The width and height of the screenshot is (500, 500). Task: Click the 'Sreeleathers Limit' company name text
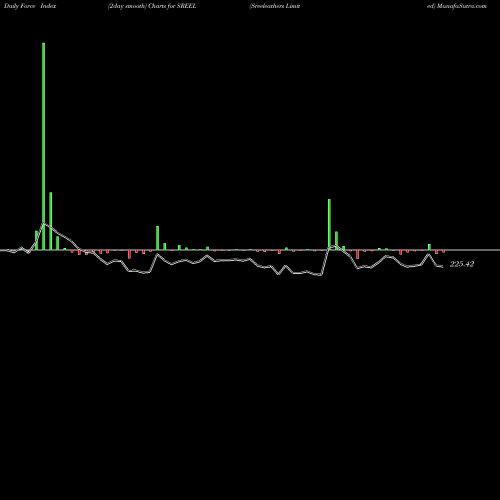(275, 6)
